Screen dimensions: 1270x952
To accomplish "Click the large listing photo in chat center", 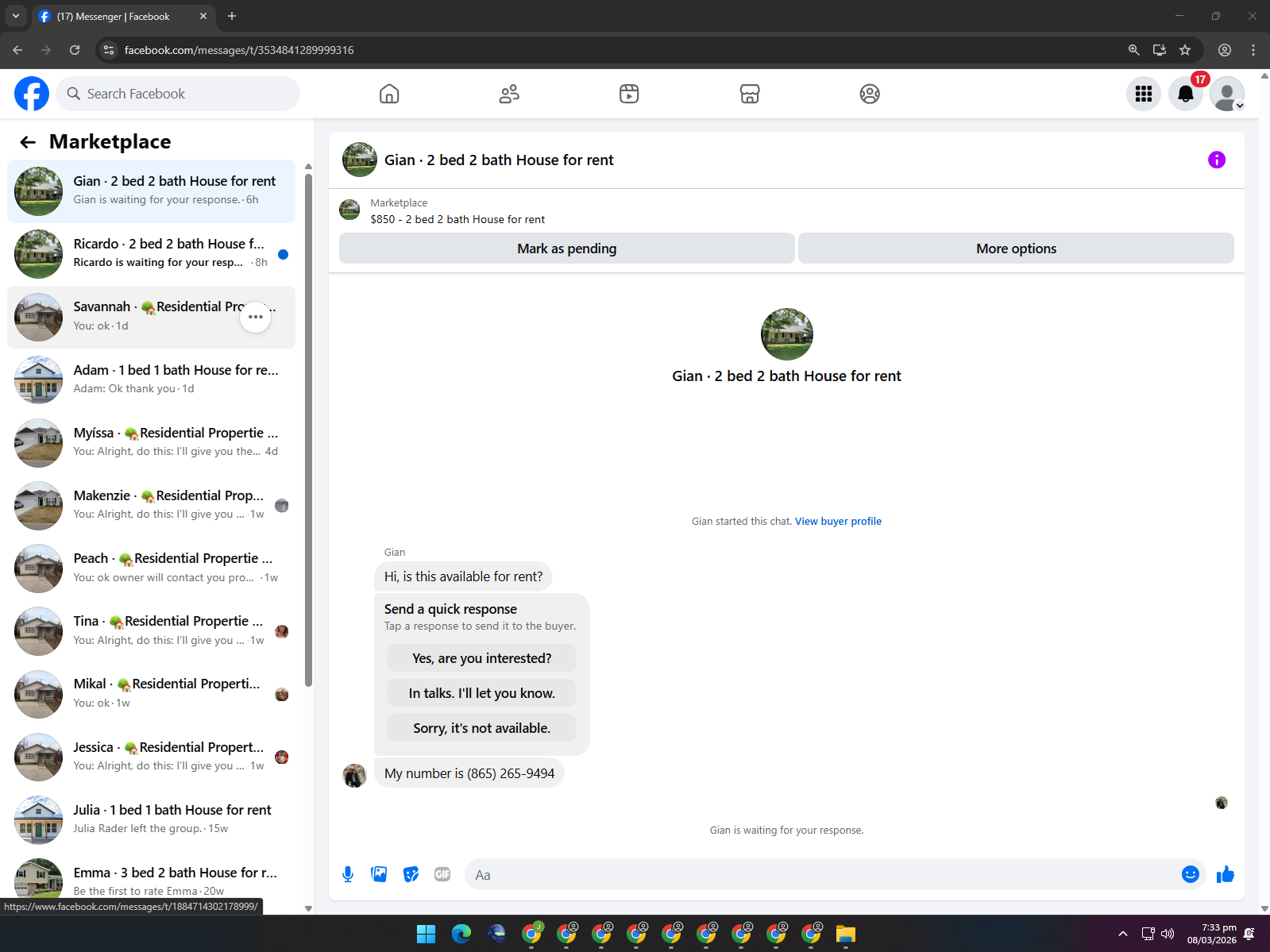I will (x=786, y=334).
